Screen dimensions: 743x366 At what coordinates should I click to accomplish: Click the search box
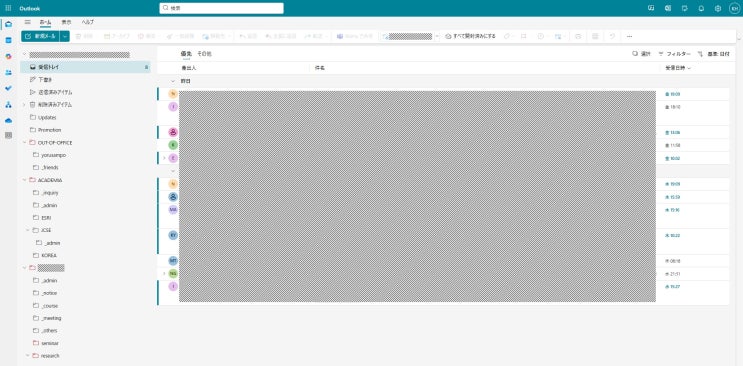pyautogui.click(x=221, y=8)
